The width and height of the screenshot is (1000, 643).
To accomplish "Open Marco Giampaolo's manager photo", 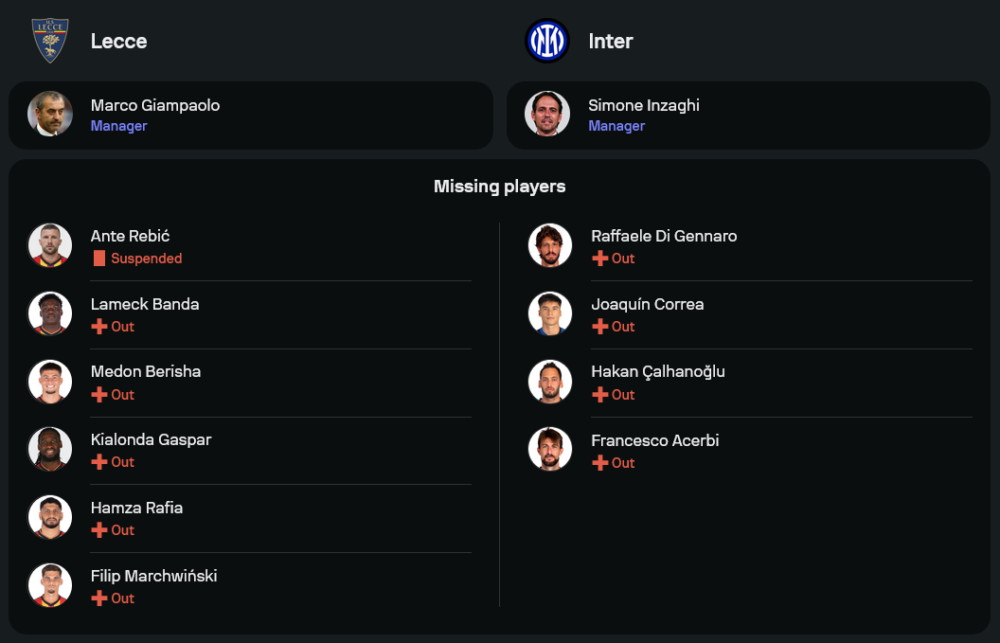I will coord(50,114).
